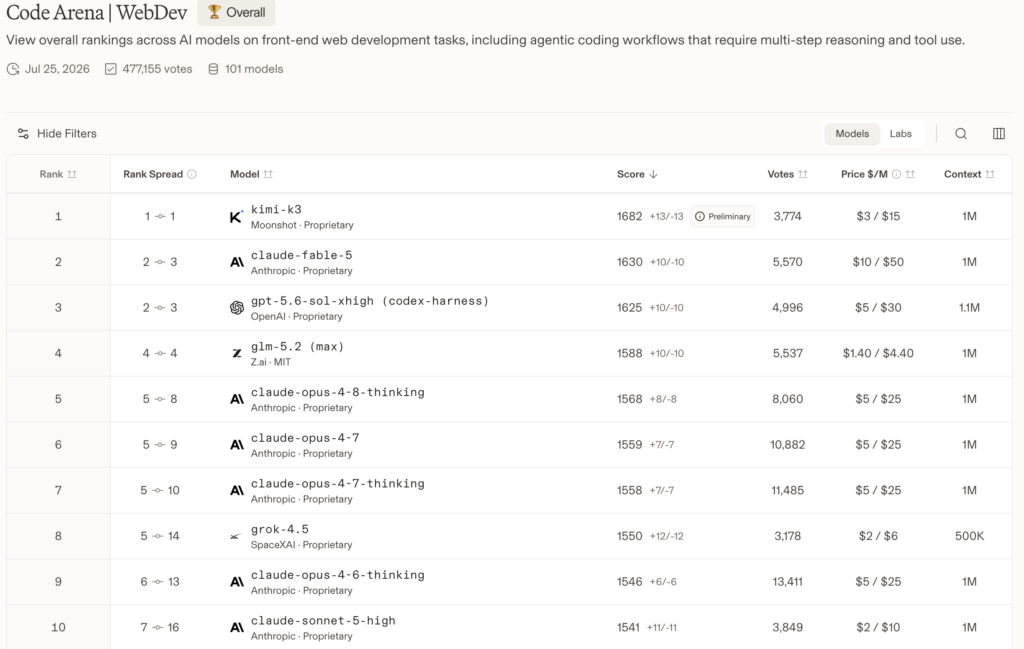Image resolution: width=1024 pixels, height=649 pixels.
Task: Click the Rank Spread column header
Action: (159, 174)
